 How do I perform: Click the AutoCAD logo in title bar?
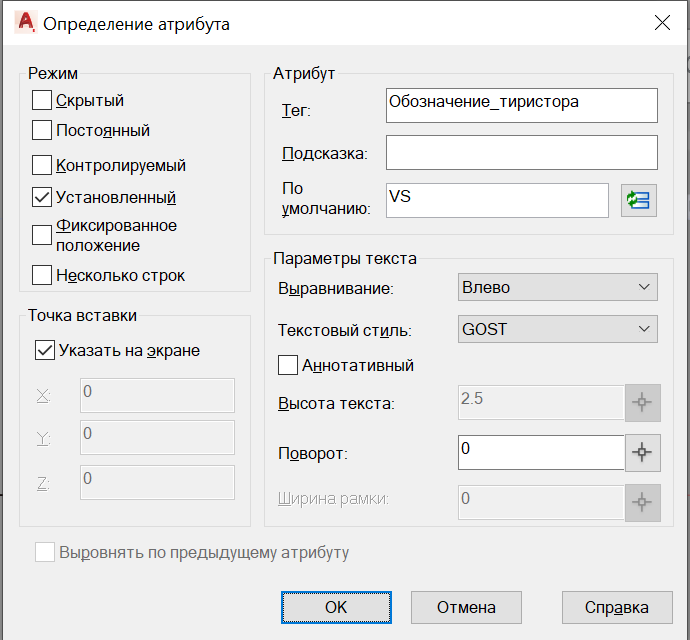(26, 22)
